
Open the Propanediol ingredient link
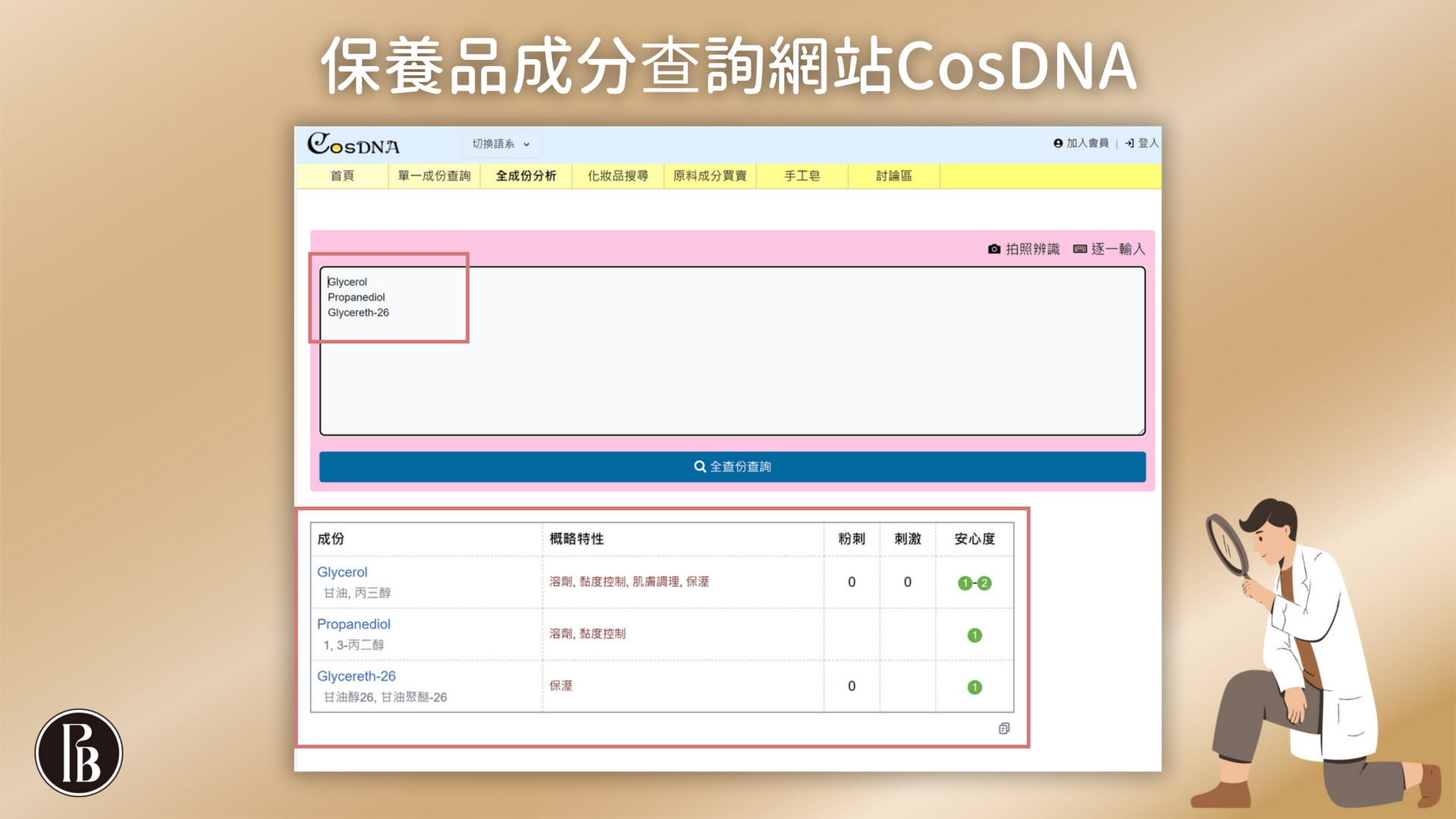pyautogui.click(x=353, y=624)
